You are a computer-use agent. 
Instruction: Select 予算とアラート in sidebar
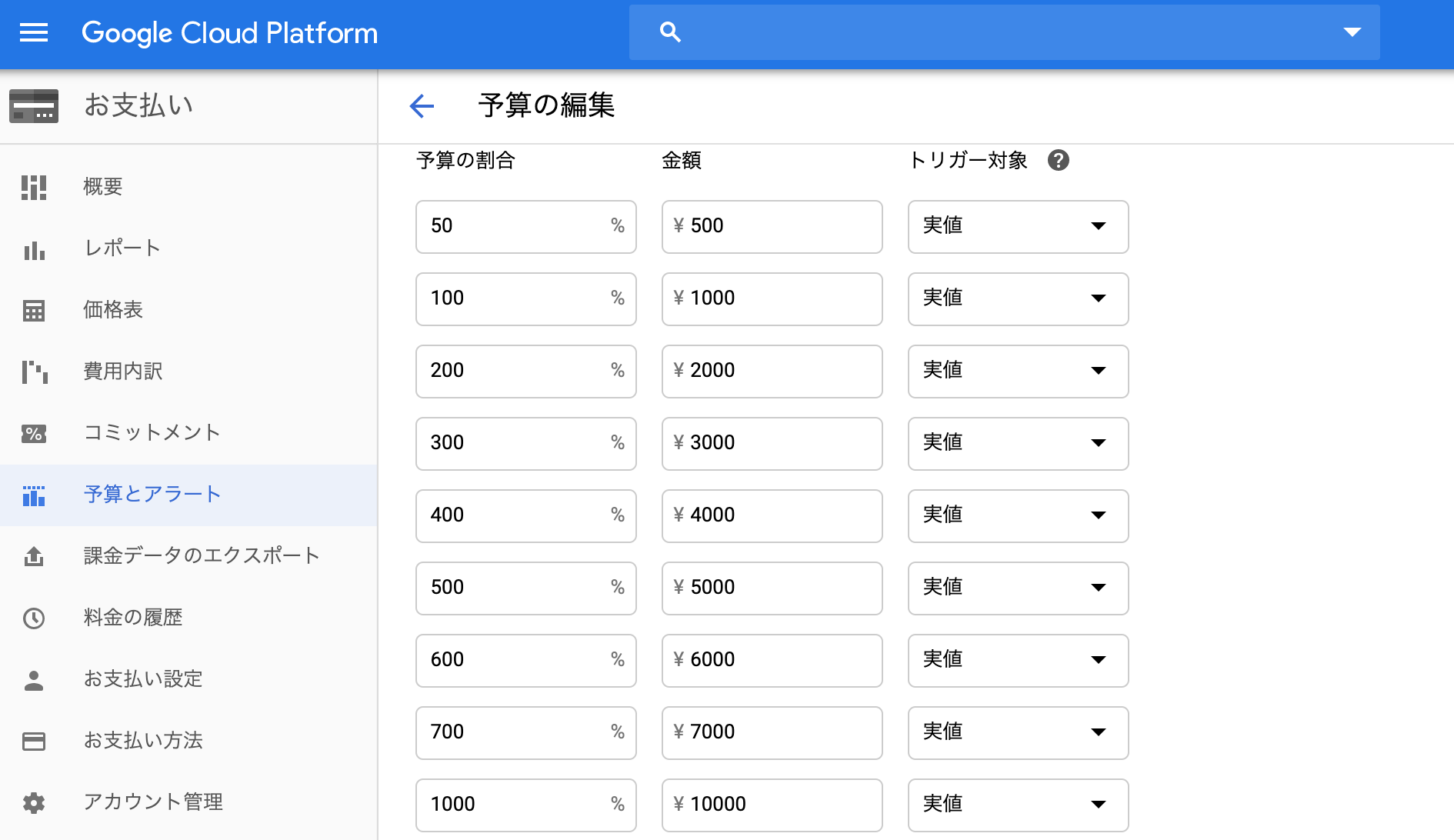(188, 495)
